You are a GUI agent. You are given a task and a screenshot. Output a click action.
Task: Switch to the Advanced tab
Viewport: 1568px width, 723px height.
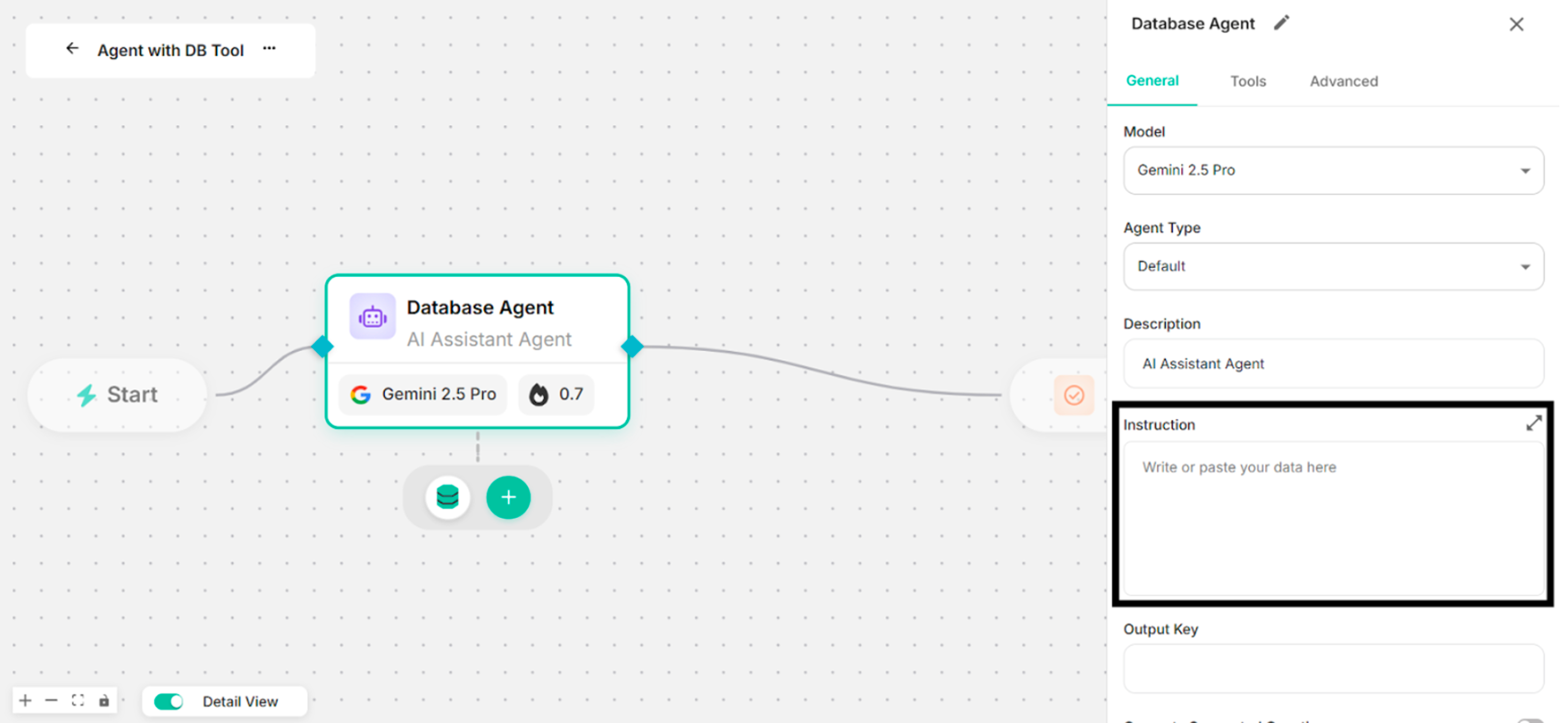coord(1343,81)
